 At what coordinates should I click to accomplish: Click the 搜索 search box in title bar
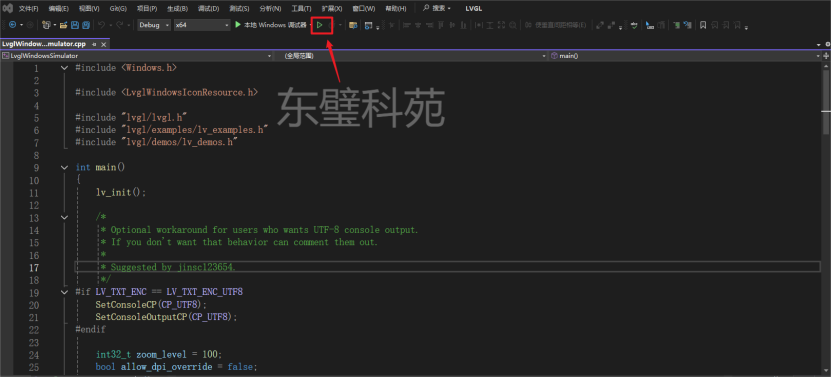tap(438, 8)
